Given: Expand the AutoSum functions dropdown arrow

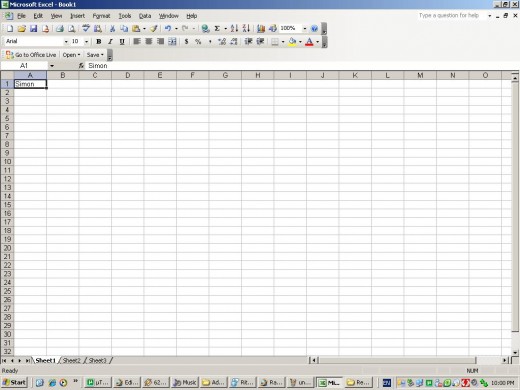Looking at the screenshot, I should pos(226,29).
